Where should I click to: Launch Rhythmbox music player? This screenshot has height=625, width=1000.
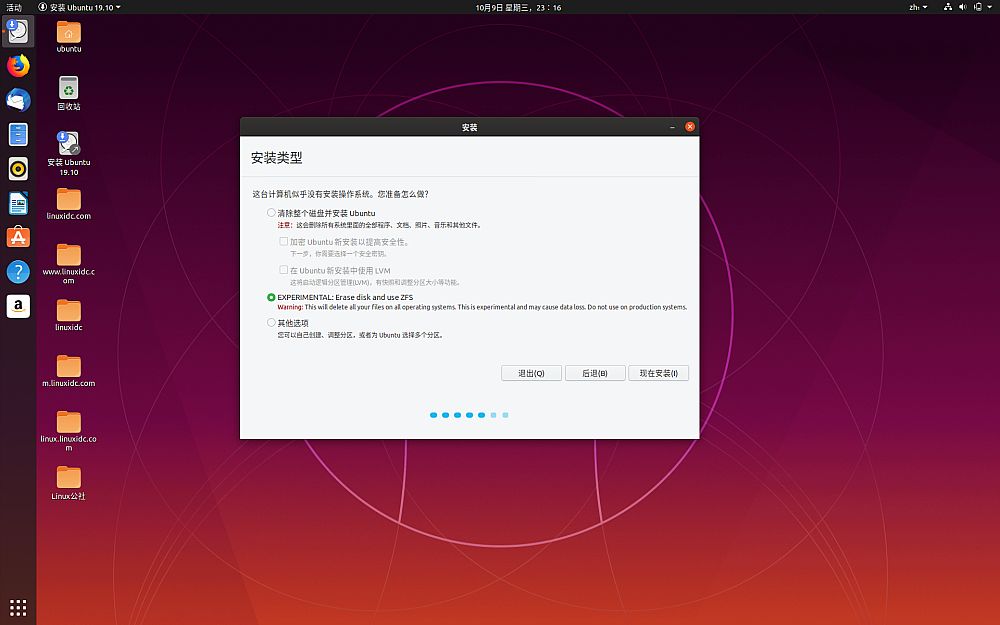pyautogui.click(x=18, y=169)
